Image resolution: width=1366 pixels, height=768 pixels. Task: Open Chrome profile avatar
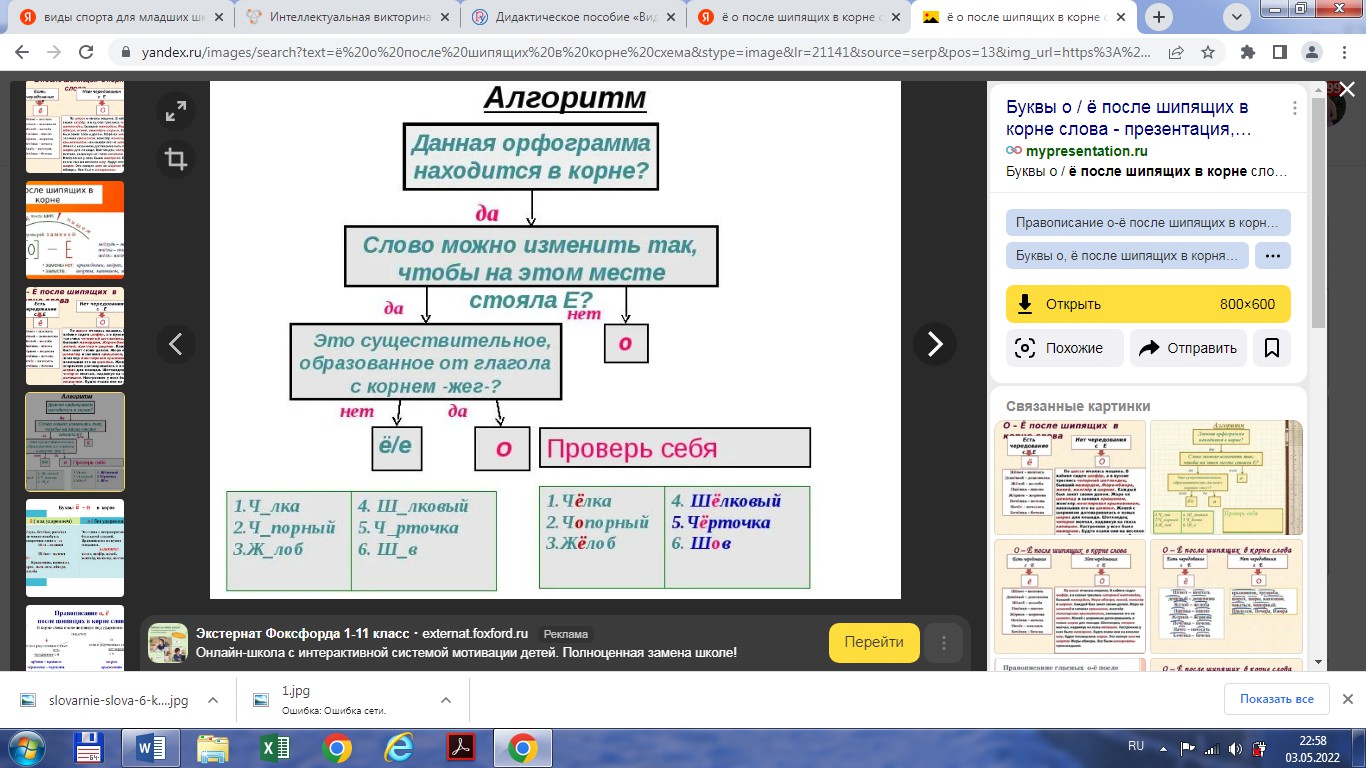pos(1312,52)
